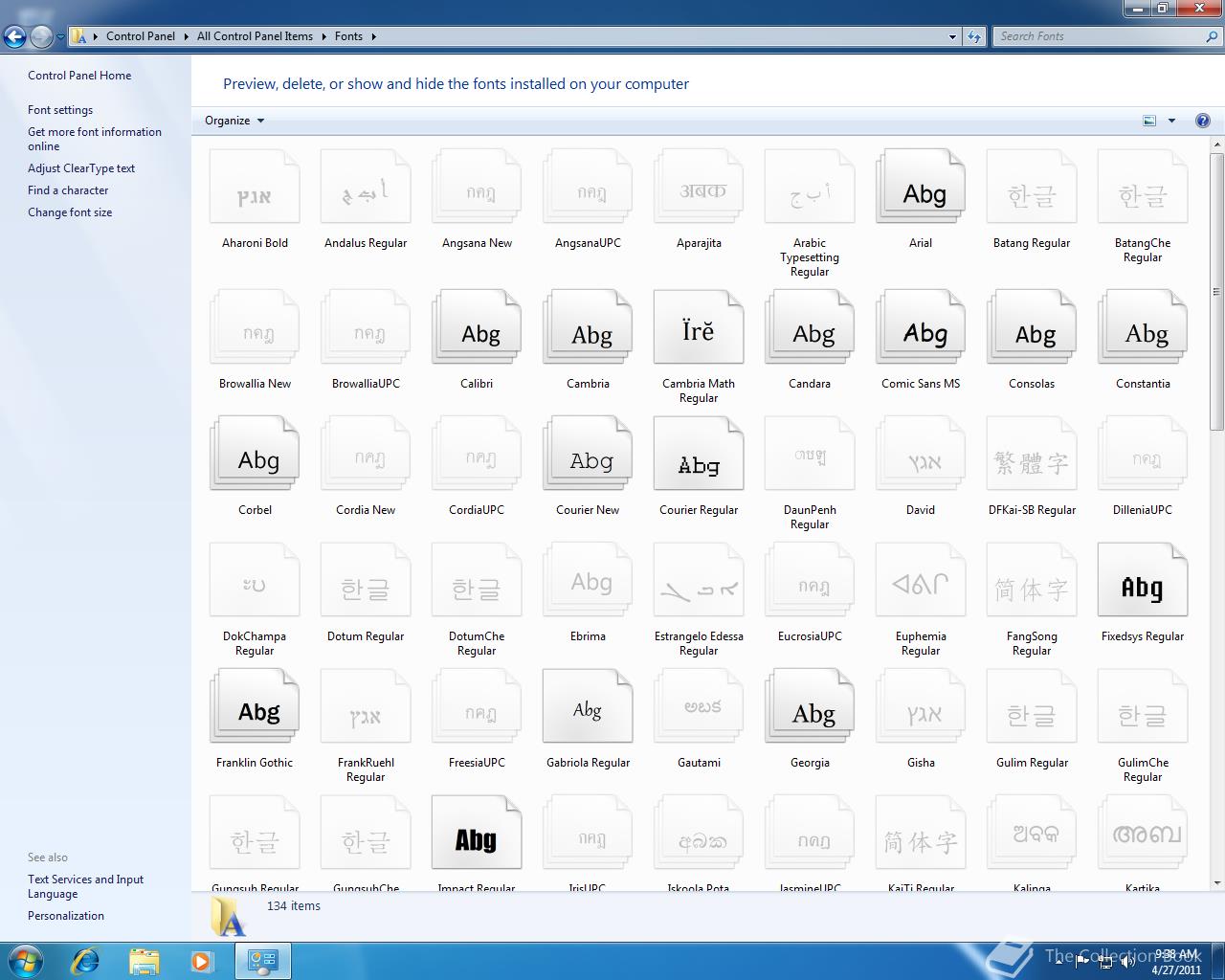Open Font settings link
This screenshot has width=1225, height=980.
tap(60, 110)
